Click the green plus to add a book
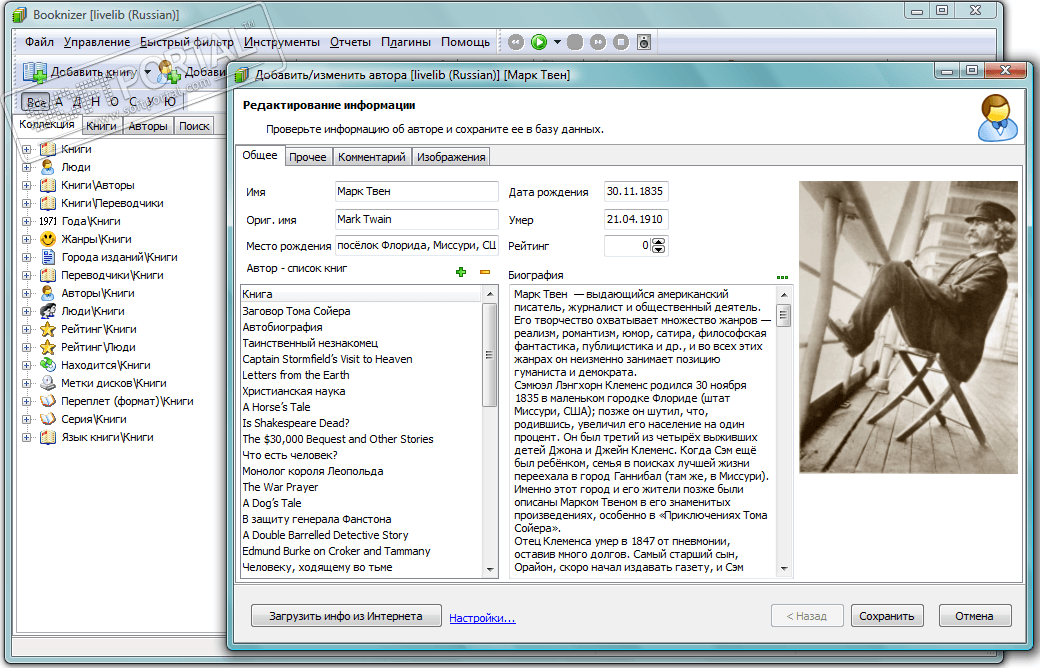This screenshot has height=668, width=1040. (x=461, y=272)
